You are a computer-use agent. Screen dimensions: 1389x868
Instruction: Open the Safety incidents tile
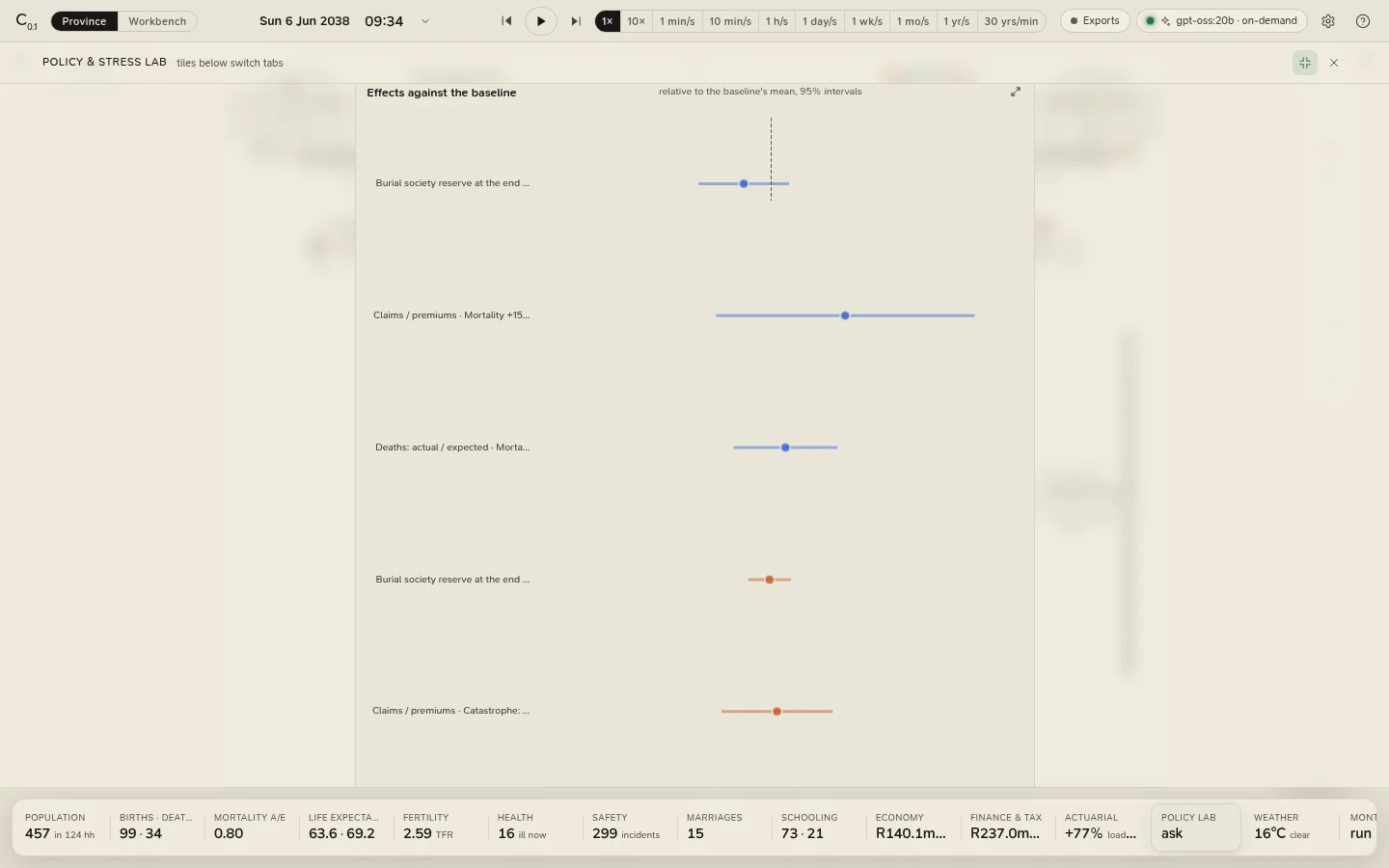(x=628, y=827)
